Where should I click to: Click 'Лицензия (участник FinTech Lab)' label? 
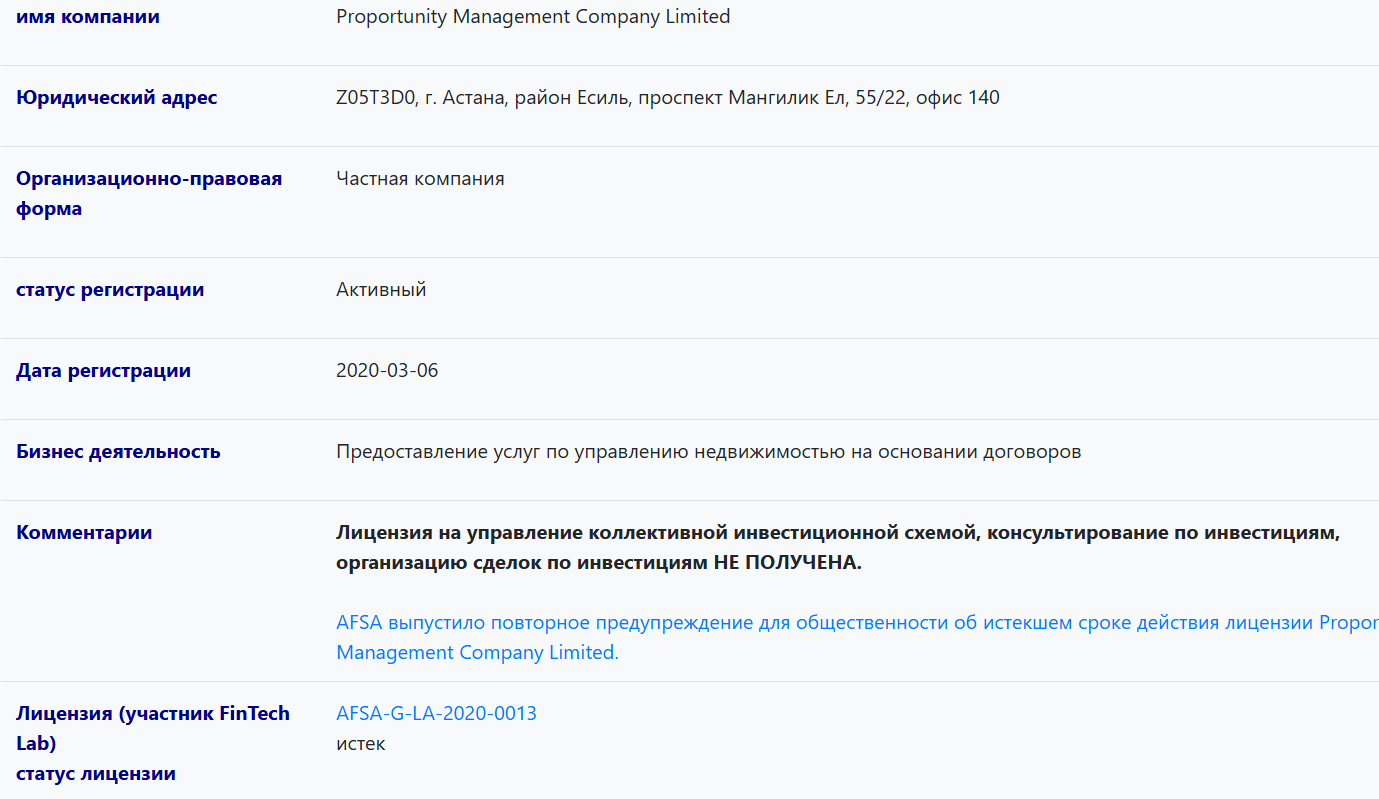153,728
